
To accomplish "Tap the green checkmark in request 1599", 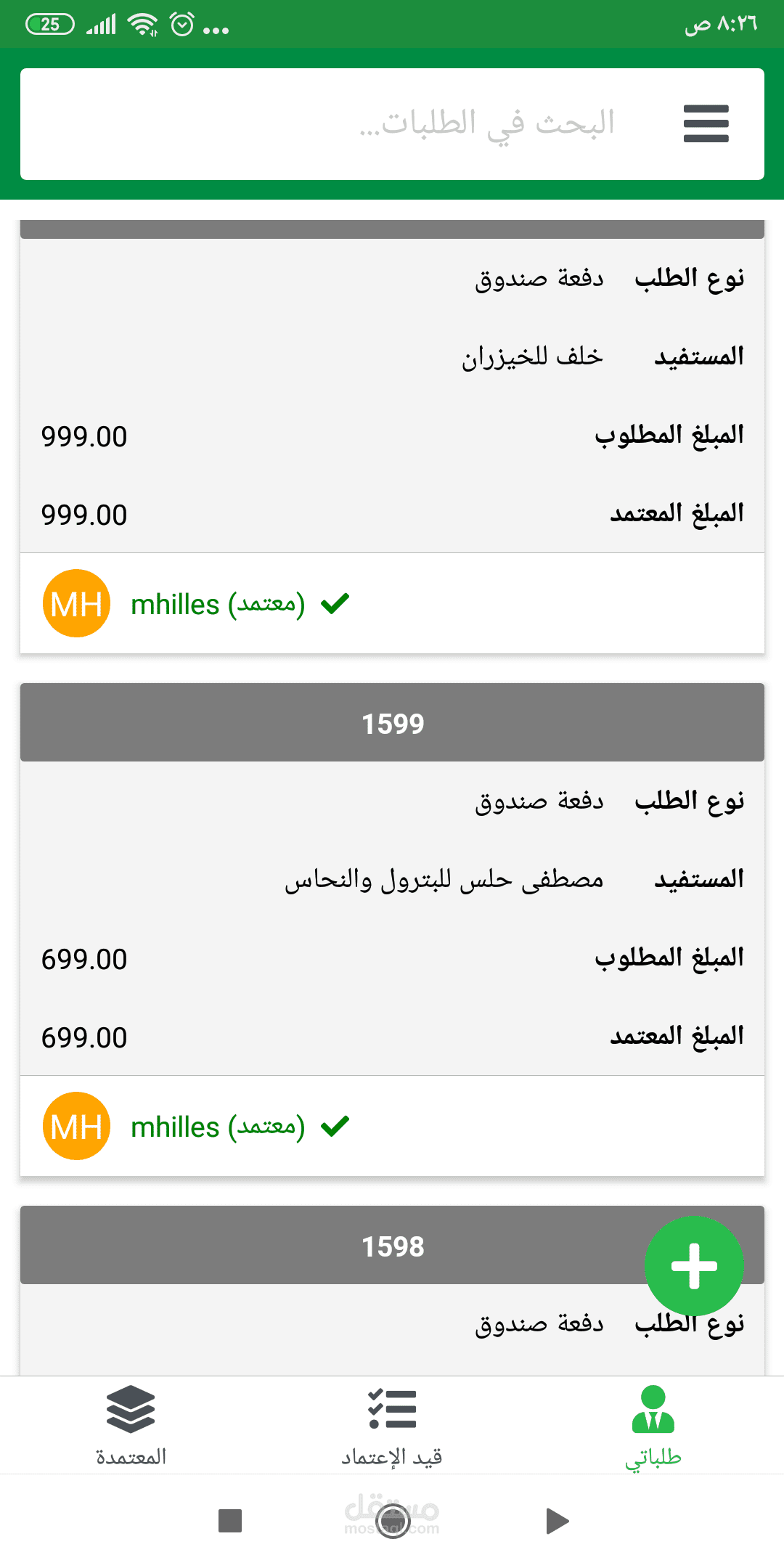I will [x=335, y=1126].
